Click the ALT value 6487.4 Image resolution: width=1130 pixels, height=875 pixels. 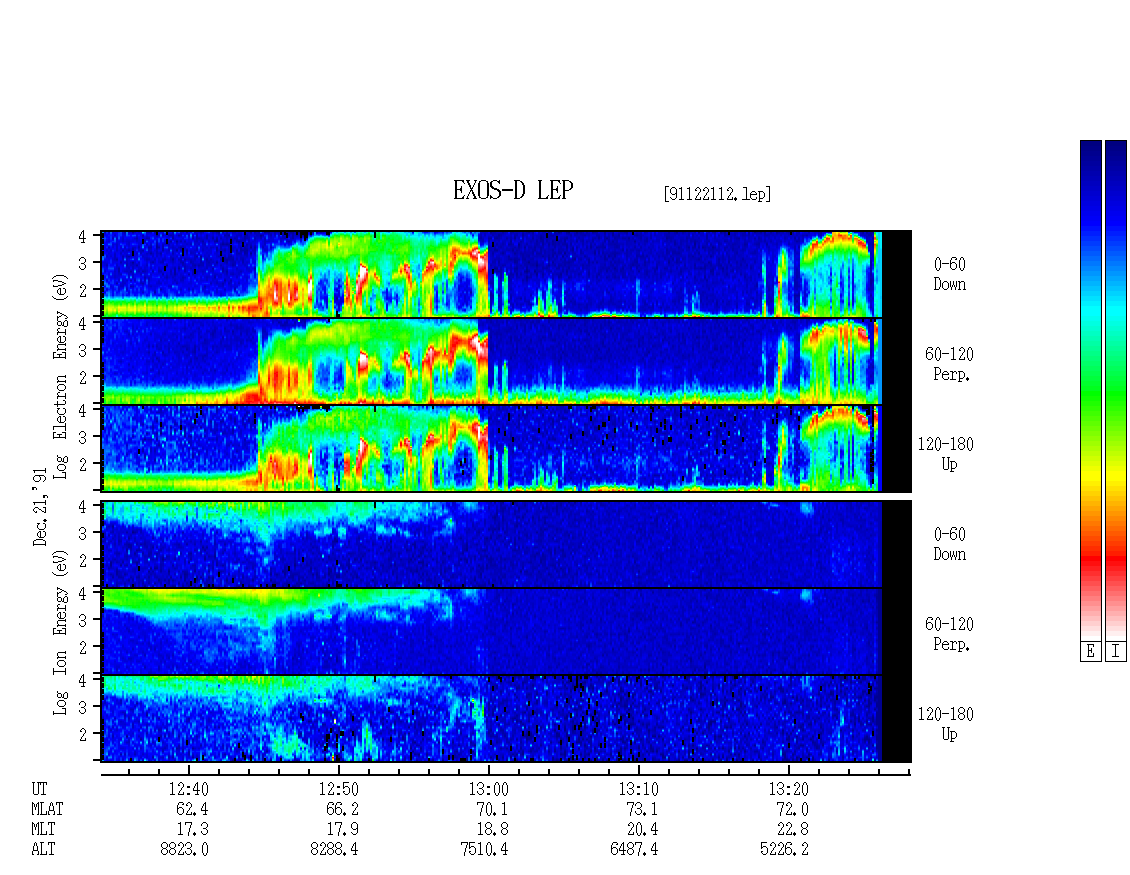[x=634, y=850]
